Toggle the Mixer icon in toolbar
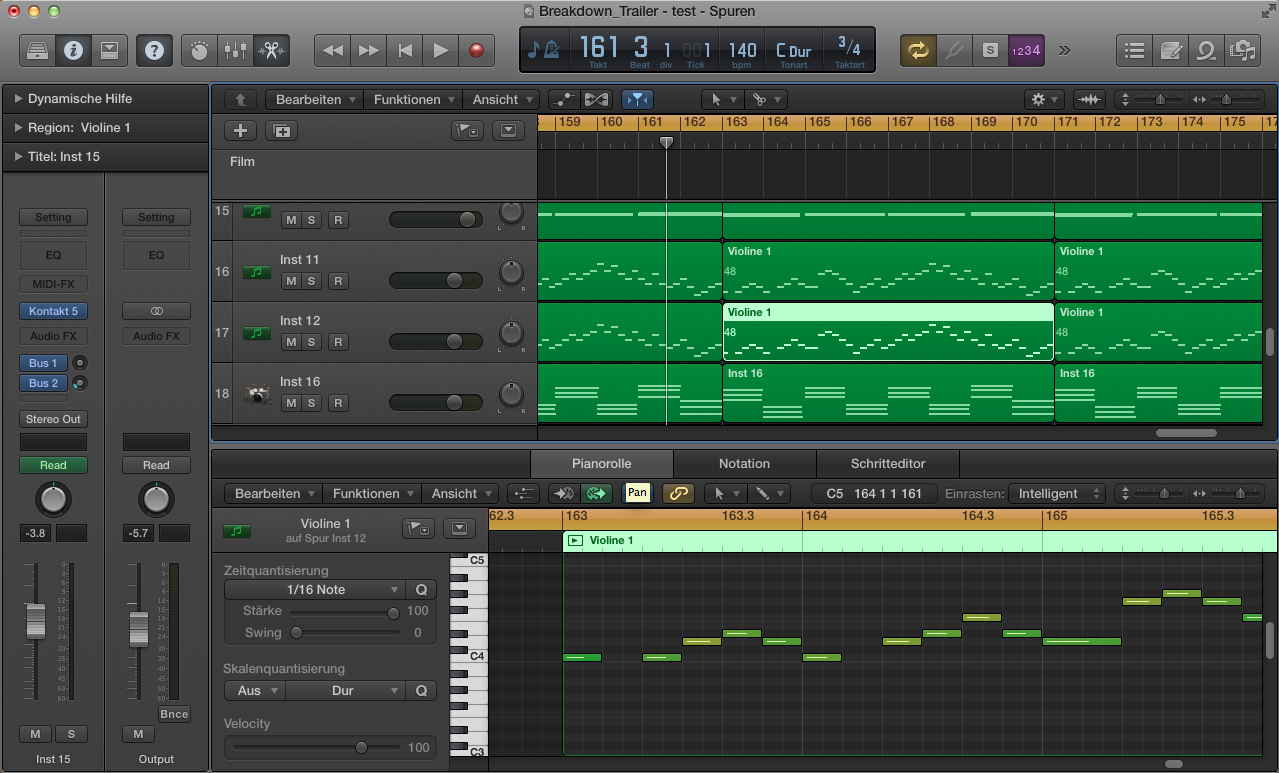This screenshot has height=773, width=1279. (235, 50)
